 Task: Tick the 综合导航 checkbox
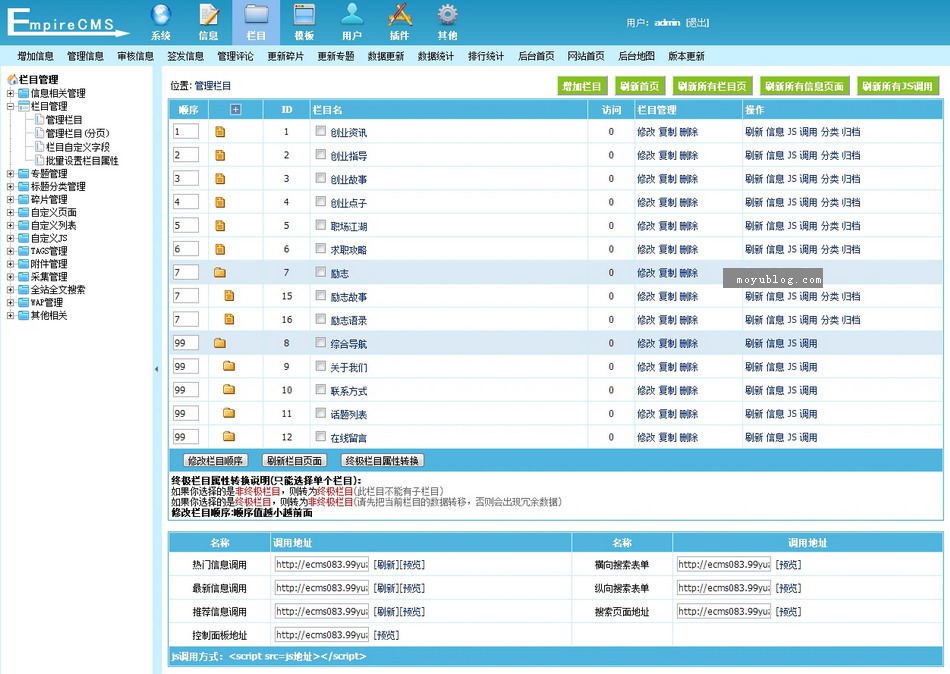pos(321,342)
